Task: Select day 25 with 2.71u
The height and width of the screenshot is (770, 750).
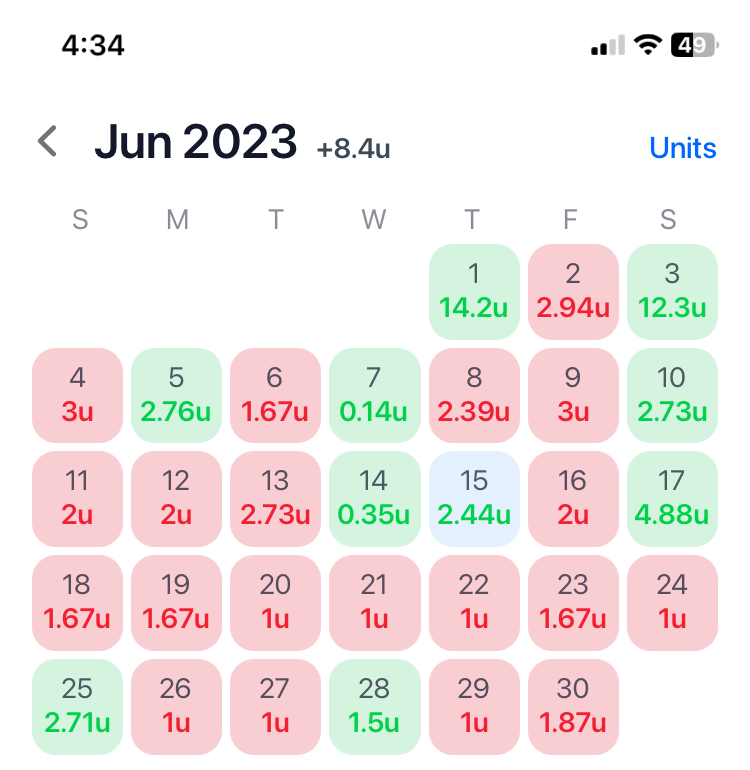Action: [77, 707]
